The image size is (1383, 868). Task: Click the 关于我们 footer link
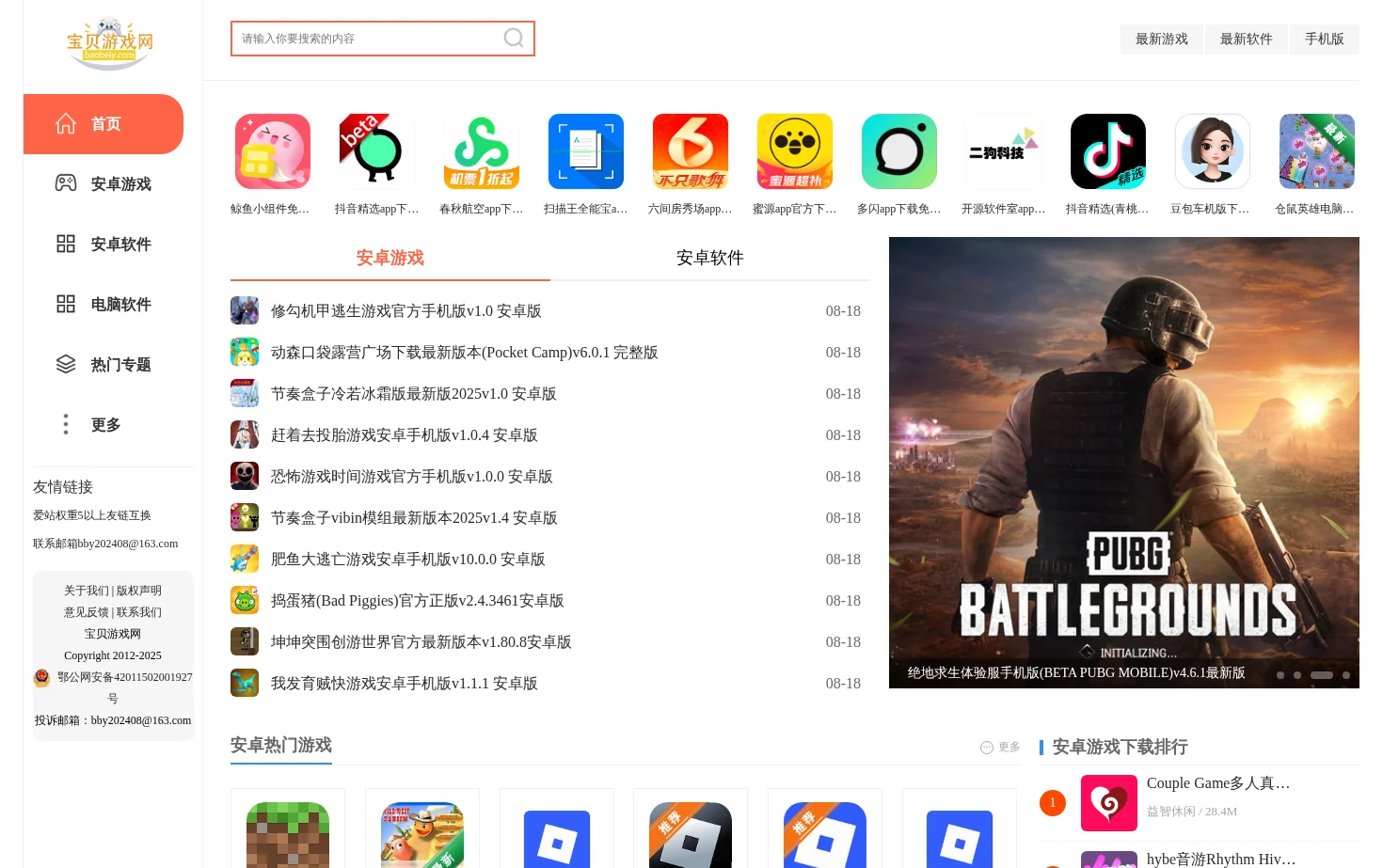click(87, 591)
